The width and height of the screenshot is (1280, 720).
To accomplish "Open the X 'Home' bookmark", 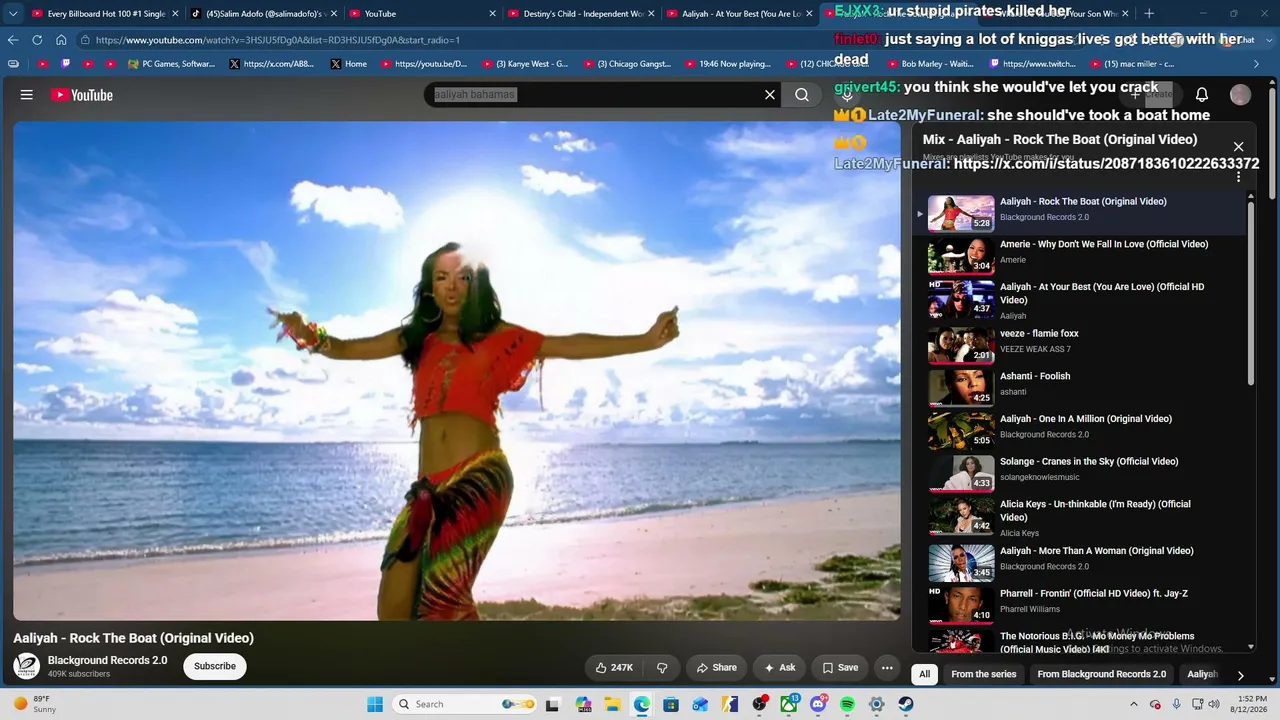I will click(348, 64).
